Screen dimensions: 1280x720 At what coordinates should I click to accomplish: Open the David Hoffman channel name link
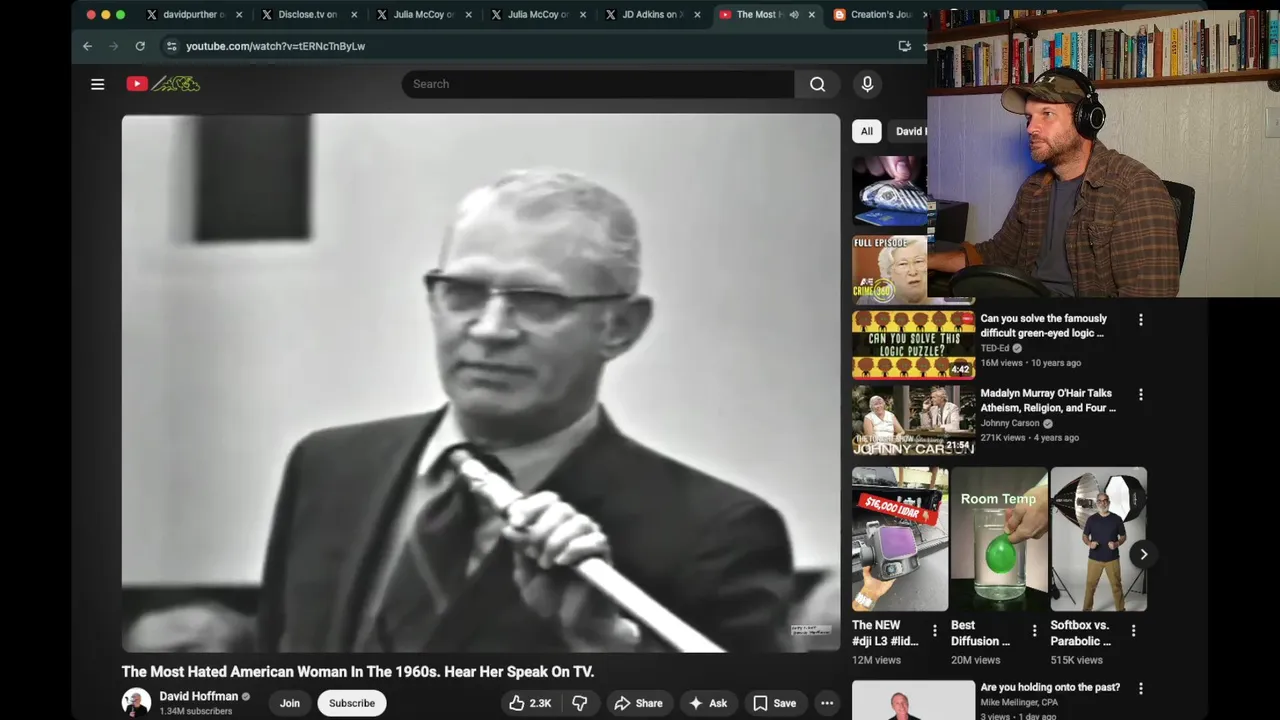[x=198, y=696]
